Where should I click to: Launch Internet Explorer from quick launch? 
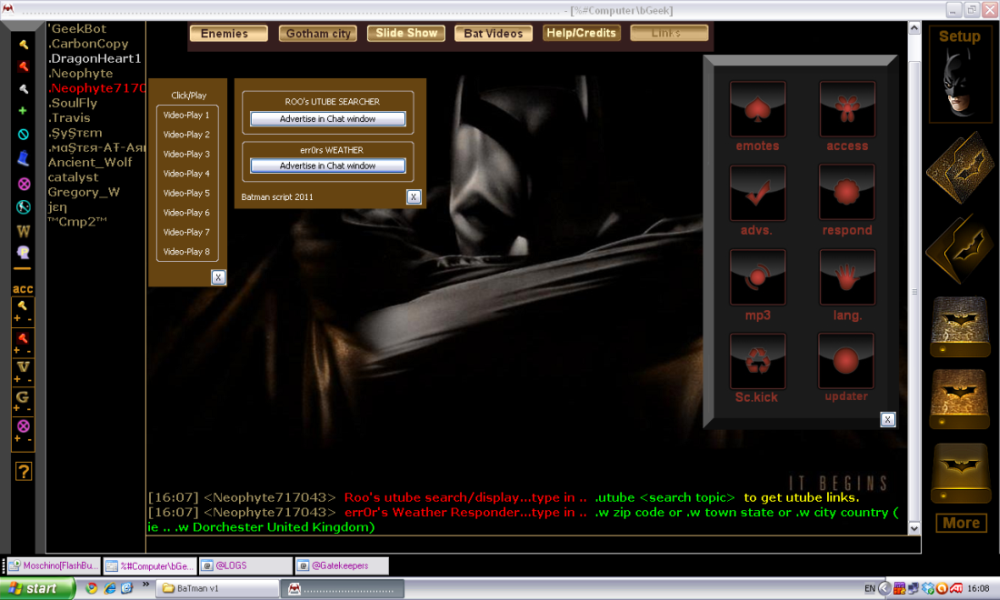coord(110,588)
